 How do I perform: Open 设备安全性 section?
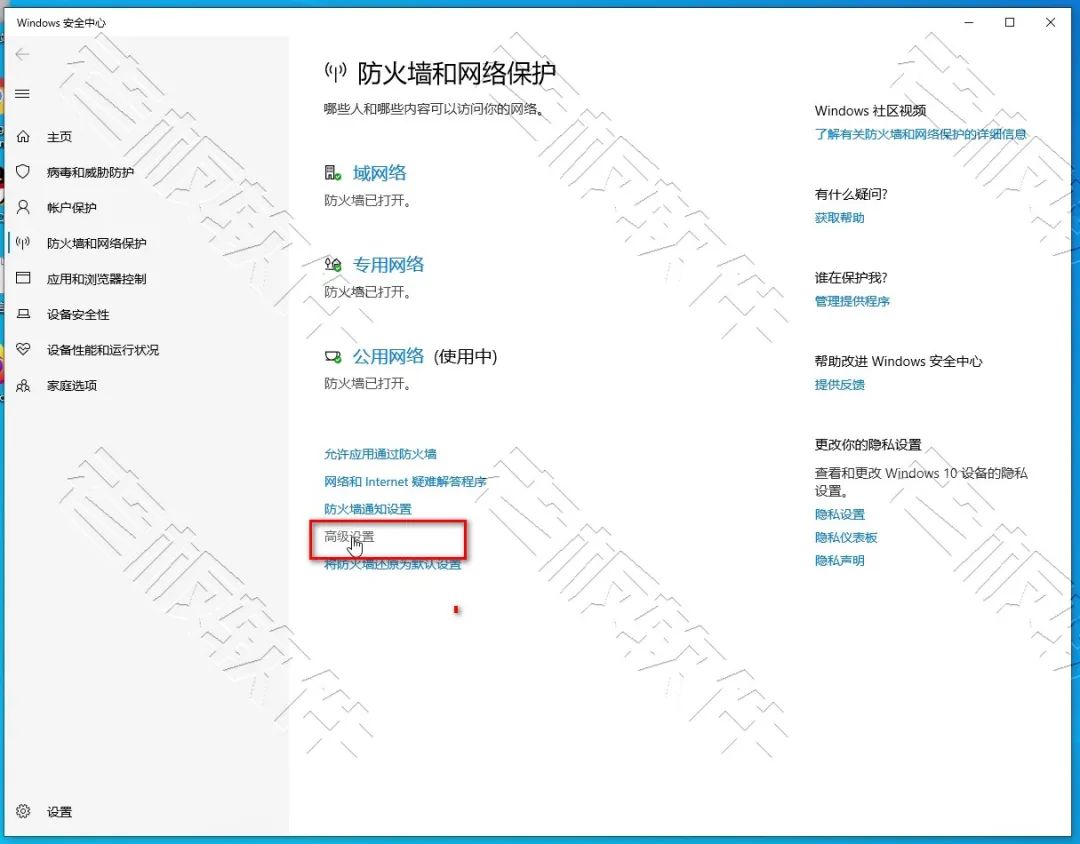coord(78,315)
